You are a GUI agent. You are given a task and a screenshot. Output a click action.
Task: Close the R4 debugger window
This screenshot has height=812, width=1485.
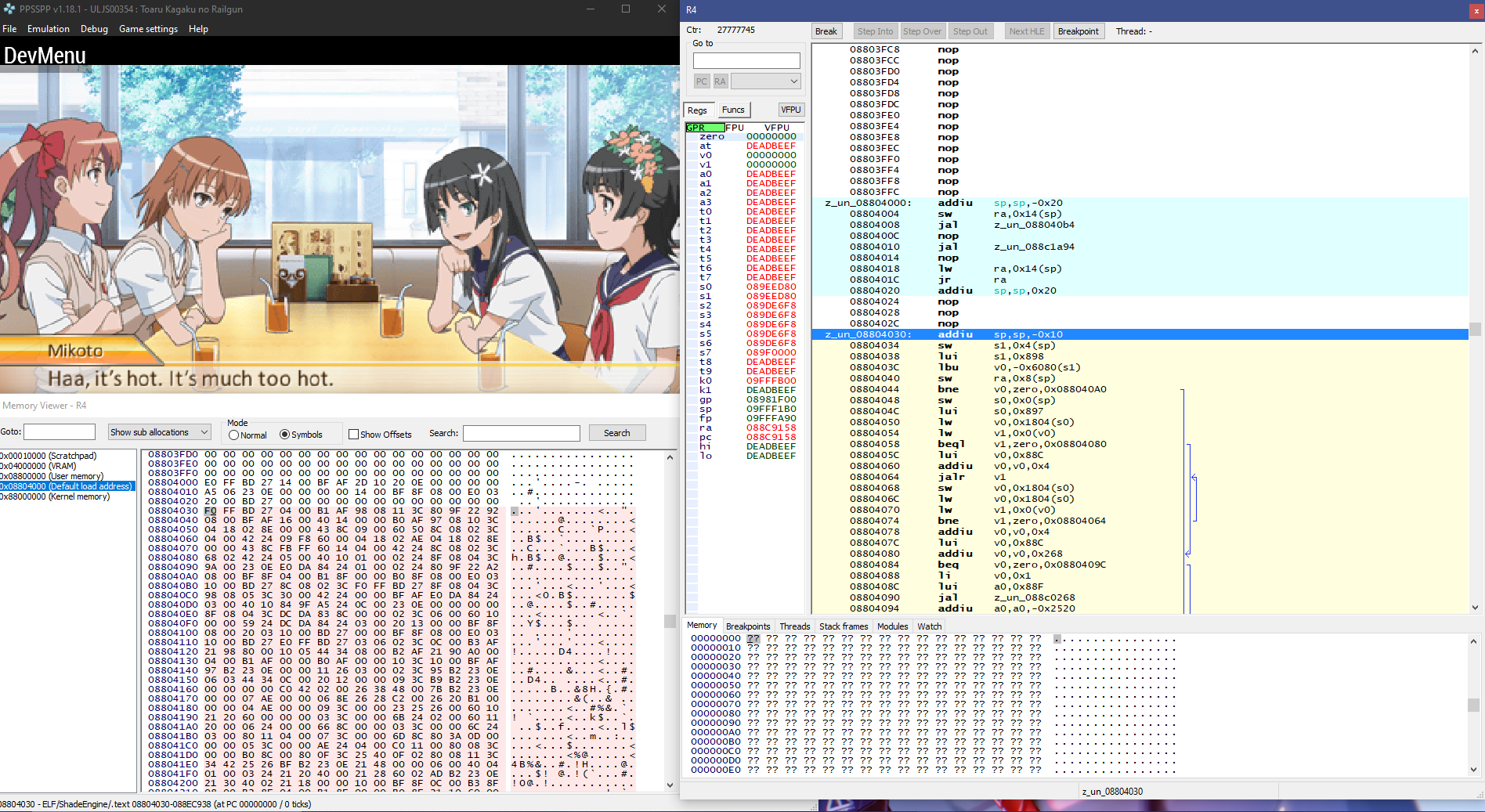click(x=1477, y=10)
